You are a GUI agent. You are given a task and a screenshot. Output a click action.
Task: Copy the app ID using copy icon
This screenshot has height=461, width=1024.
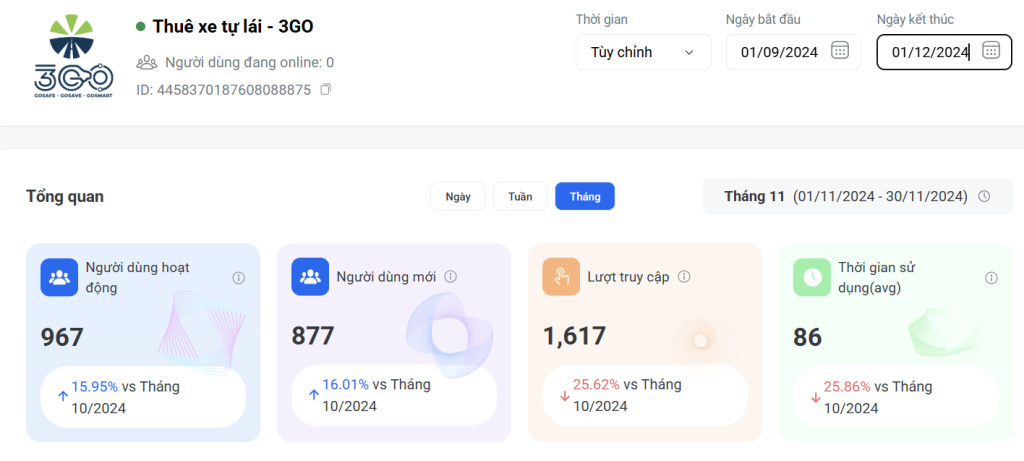pyautogui.click(x=325, y=89)
